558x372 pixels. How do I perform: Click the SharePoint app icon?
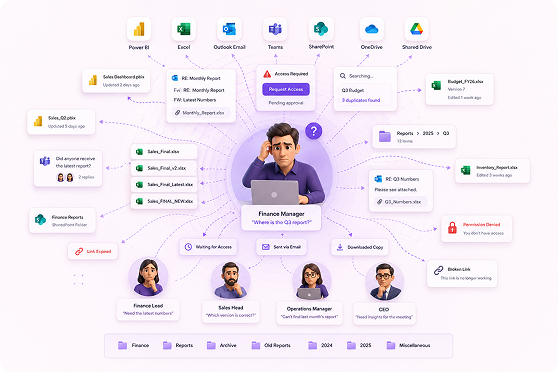click(x=321, y=29)
